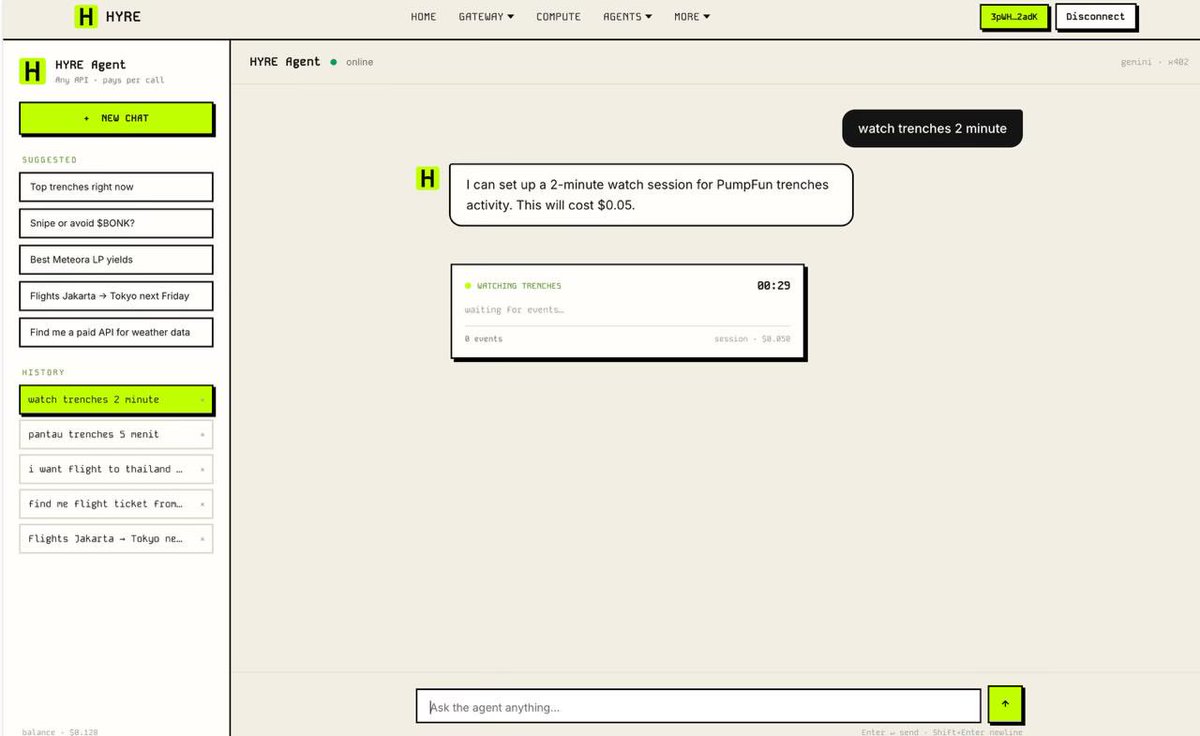Select suggestion 'Top trenches right now'
This screenshot has height=736, width=1200.
(x=116, y=187)
